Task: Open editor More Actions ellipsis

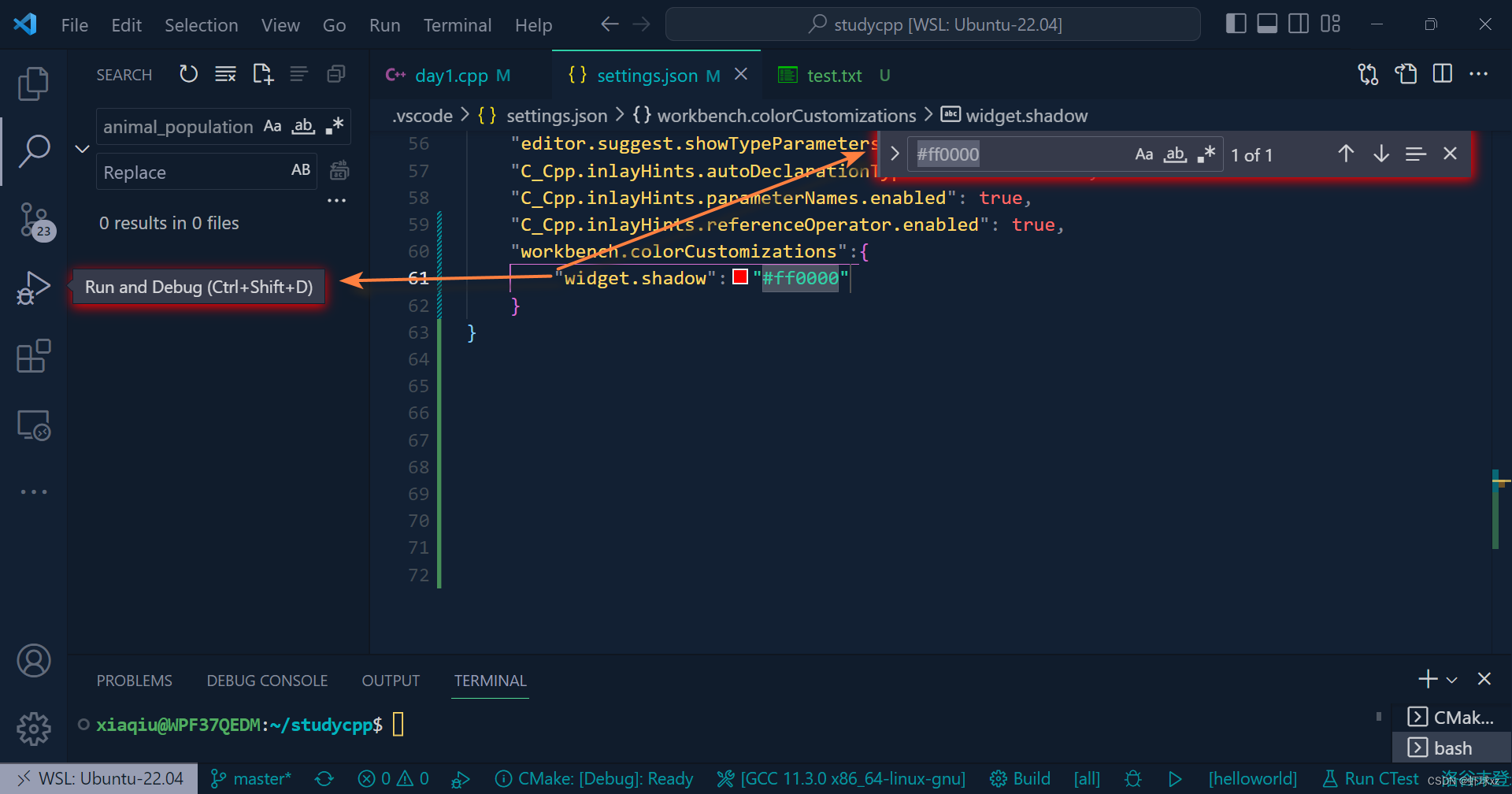Action: click(x=1479, y=74)
